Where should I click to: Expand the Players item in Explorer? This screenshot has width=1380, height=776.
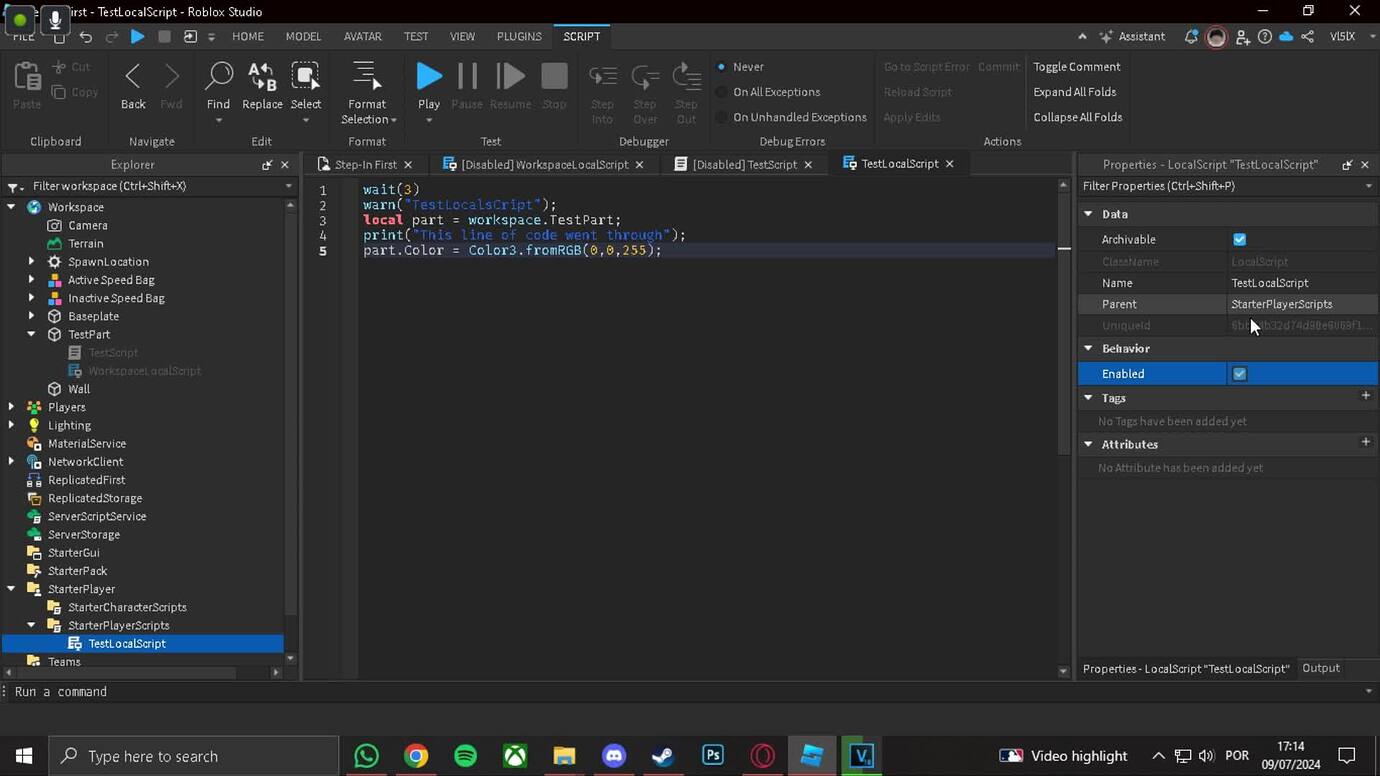click(10, 407)
